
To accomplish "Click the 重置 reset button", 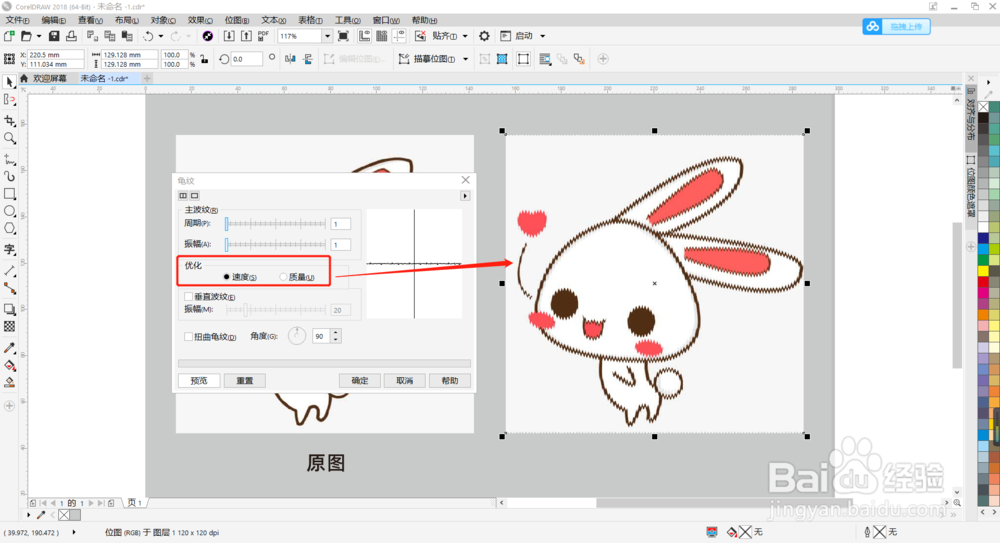I will click(x=245, y=381).
